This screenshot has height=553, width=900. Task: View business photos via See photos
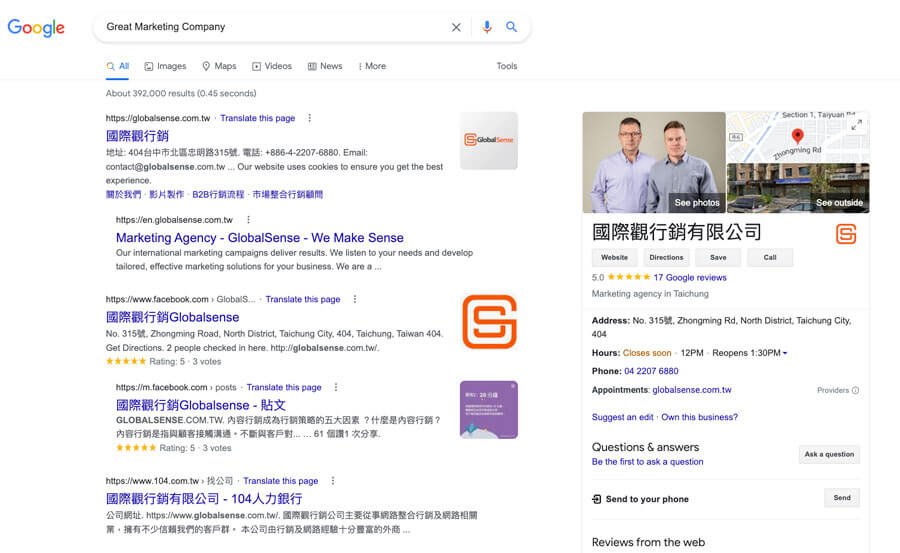click(x=697, y=203)
